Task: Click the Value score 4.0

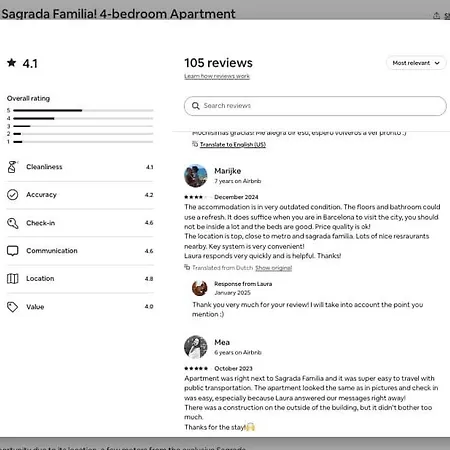Action: (x=149, y=306)
